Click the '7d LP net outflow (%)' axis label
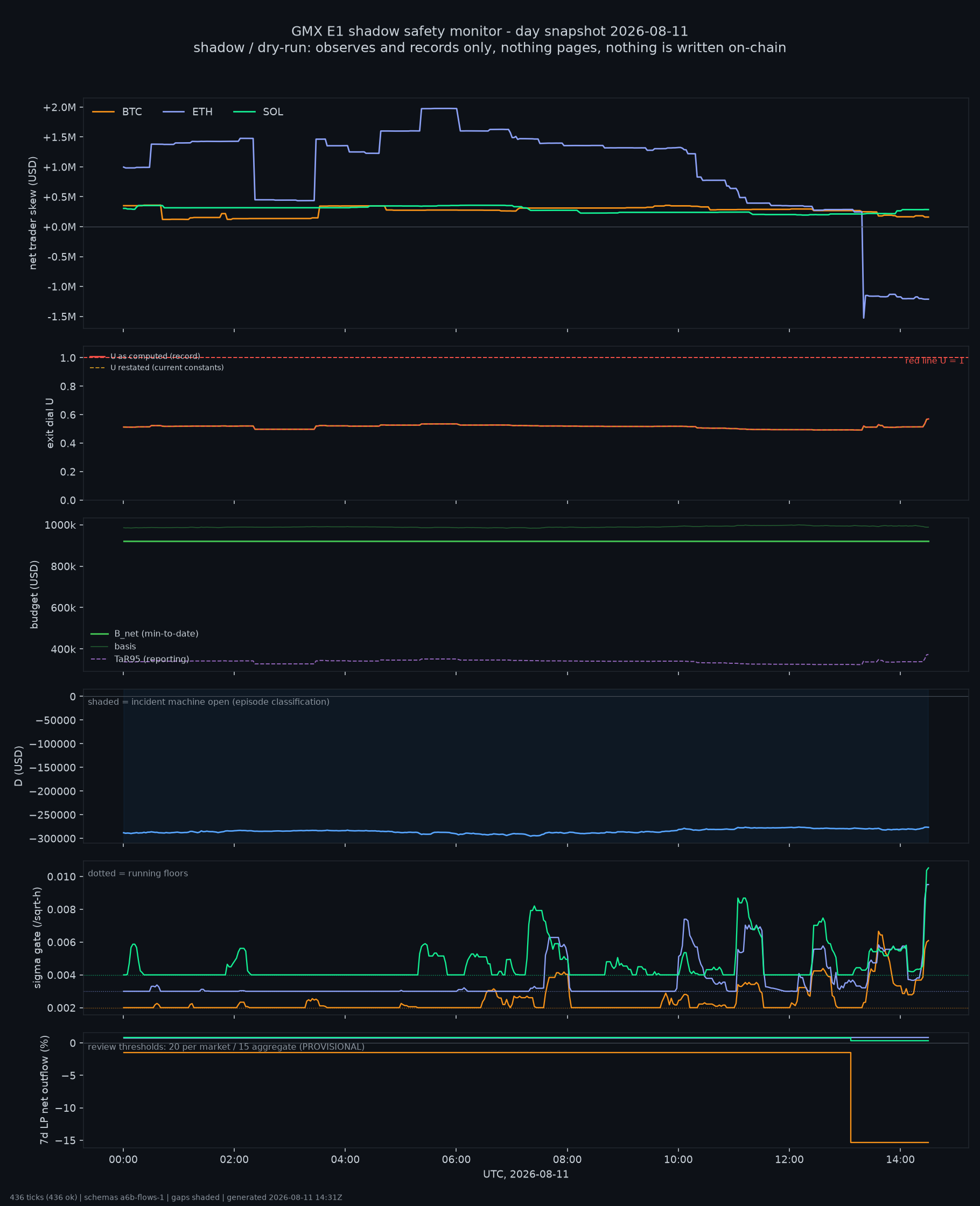This screenshot has width=980, height=1206. pos(44,1089)
